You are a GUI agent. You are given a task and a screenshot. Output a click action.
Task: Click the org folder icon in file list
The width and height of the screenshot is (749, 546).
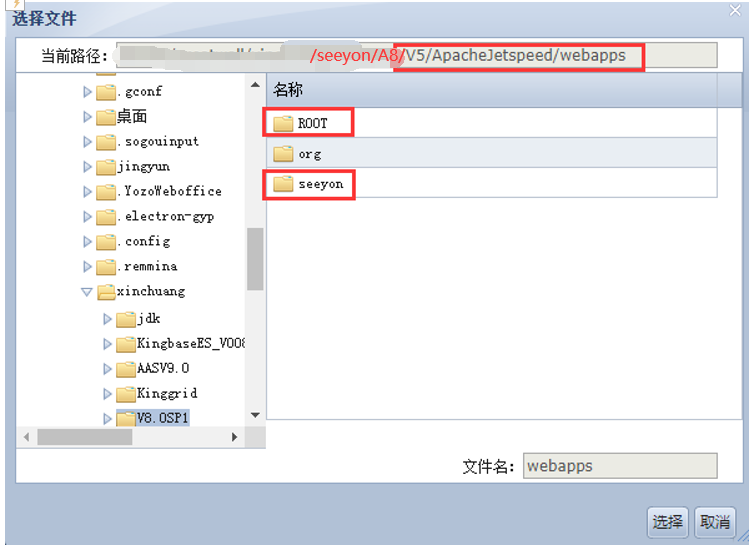click(x=283, y=153)
